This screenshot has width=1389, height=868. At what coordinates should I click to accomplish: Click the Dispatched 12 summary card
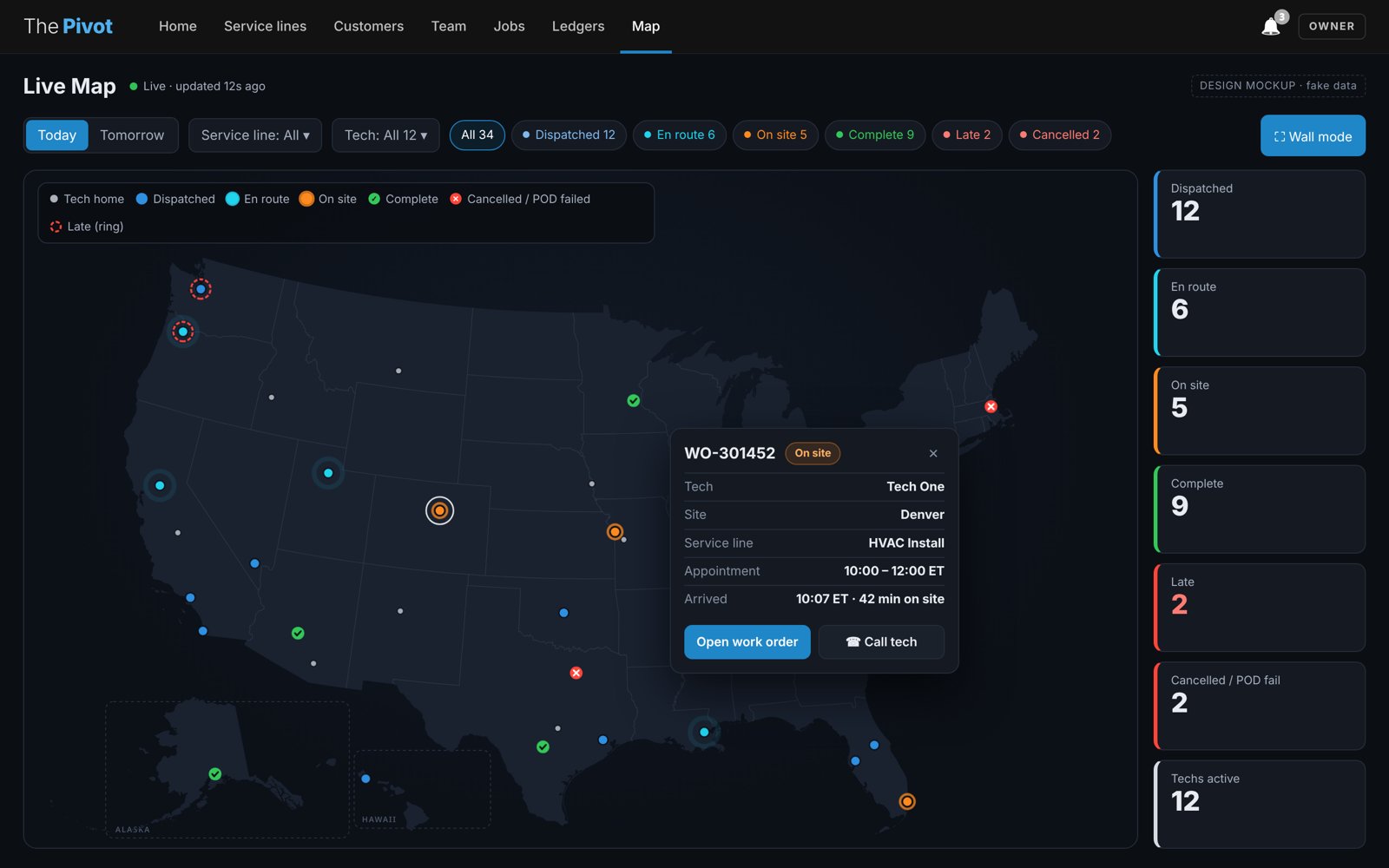point(1260,214)
